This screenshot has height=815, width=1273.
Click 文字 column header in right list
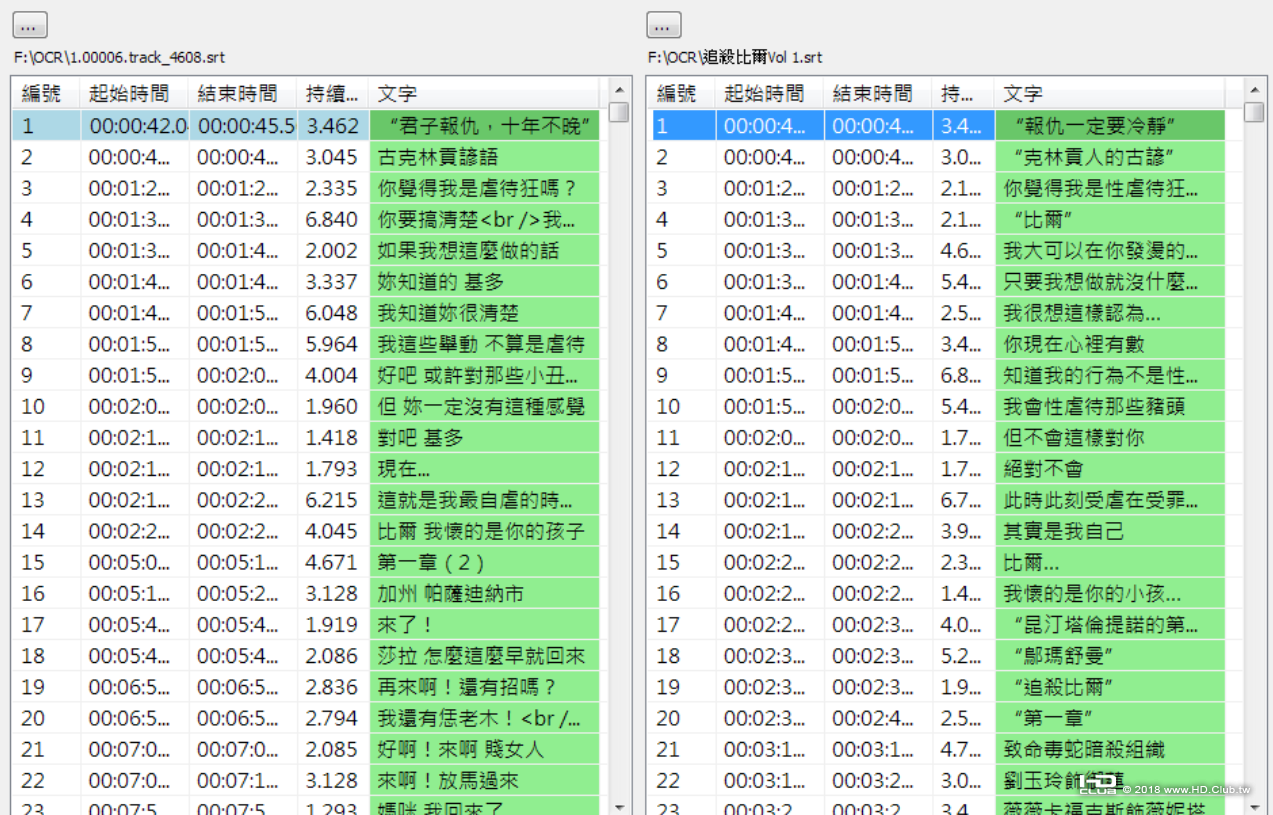tap(1110, 94)
